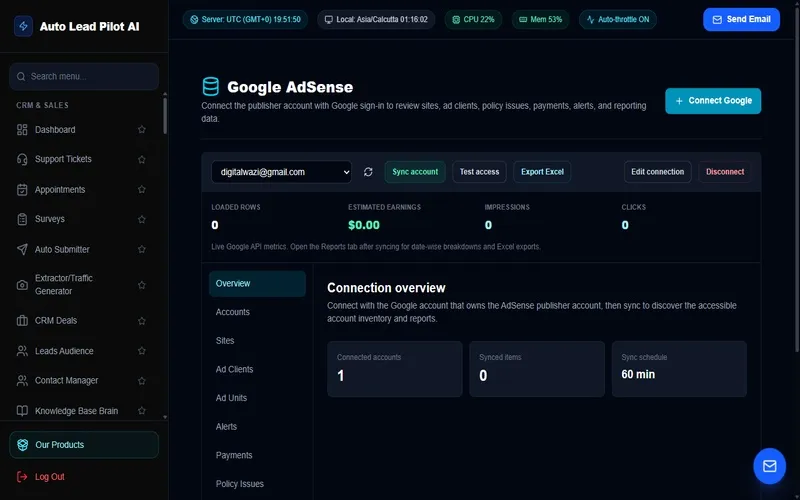Click the Extractor/Traffic Generator camera icon
The width and height of the screenshot is (800, 500).
[x=22, y=285]
